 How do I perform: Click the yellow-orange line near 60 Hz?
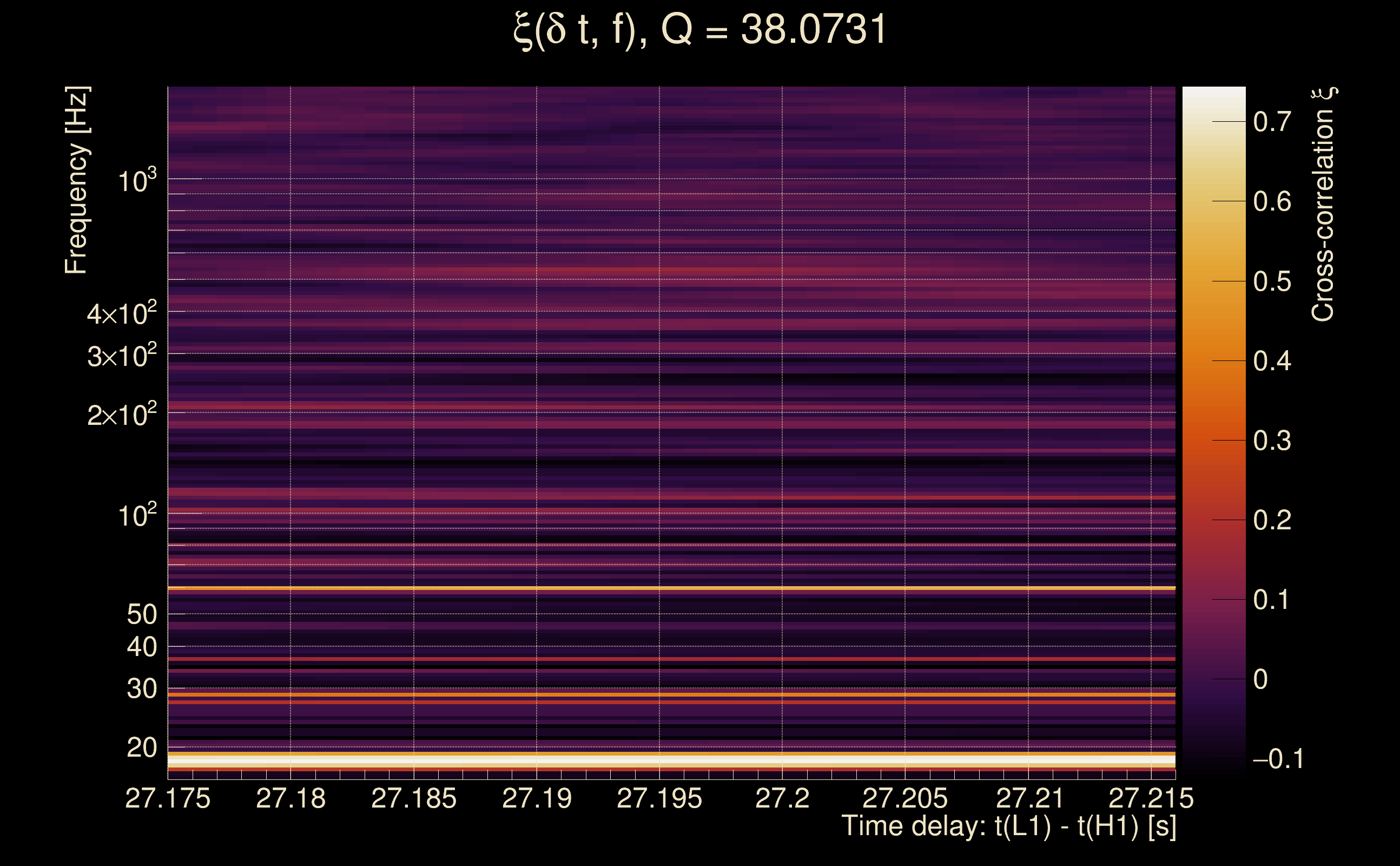click(x=671, y=588)
